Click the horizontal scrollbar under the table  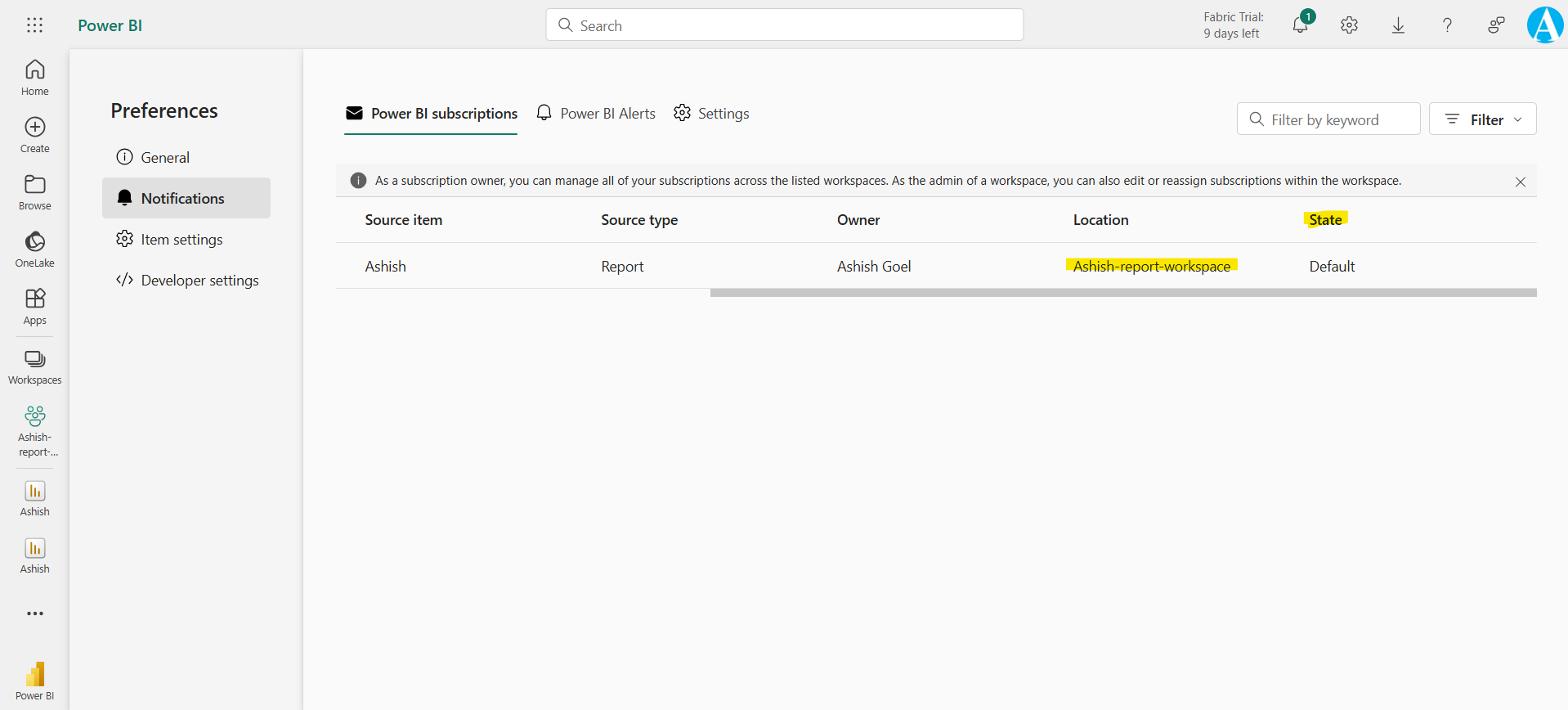click(x=1122, y=293)
